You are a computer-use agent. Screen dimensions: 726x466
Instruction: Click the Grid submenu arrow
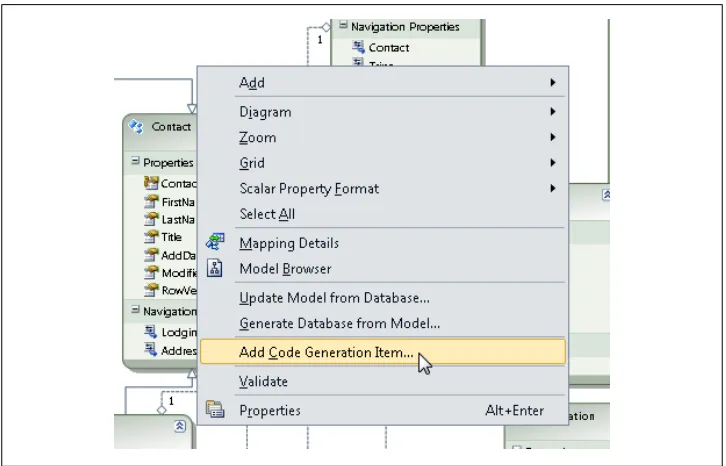[553, 163]
